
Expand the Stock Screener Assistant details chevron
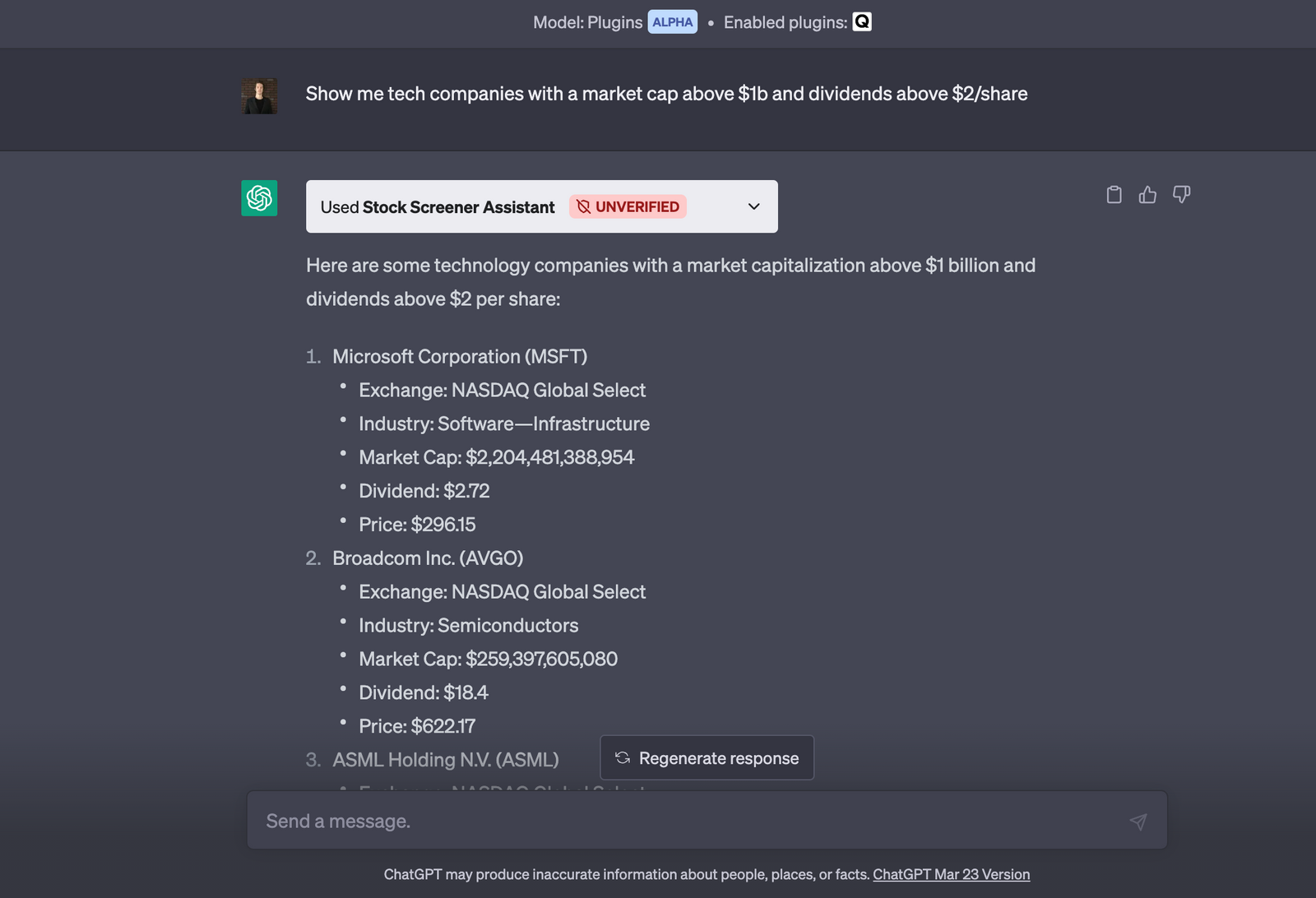(x=753, y=206)
